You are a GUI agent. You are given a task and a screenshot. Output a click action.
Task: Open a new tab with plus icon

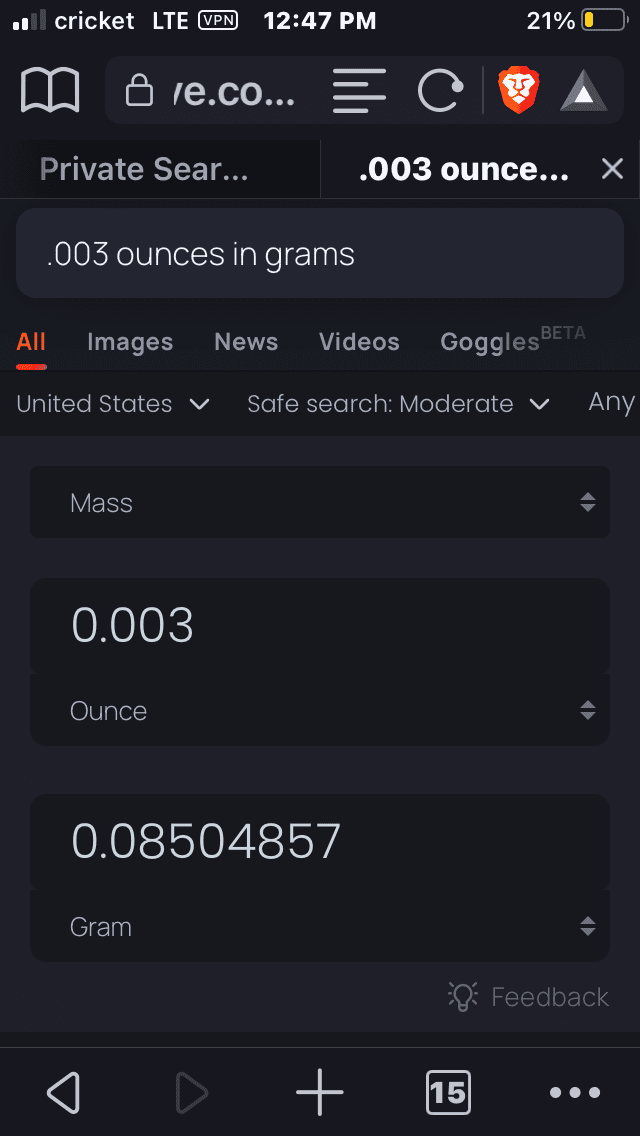(320, 1092)
